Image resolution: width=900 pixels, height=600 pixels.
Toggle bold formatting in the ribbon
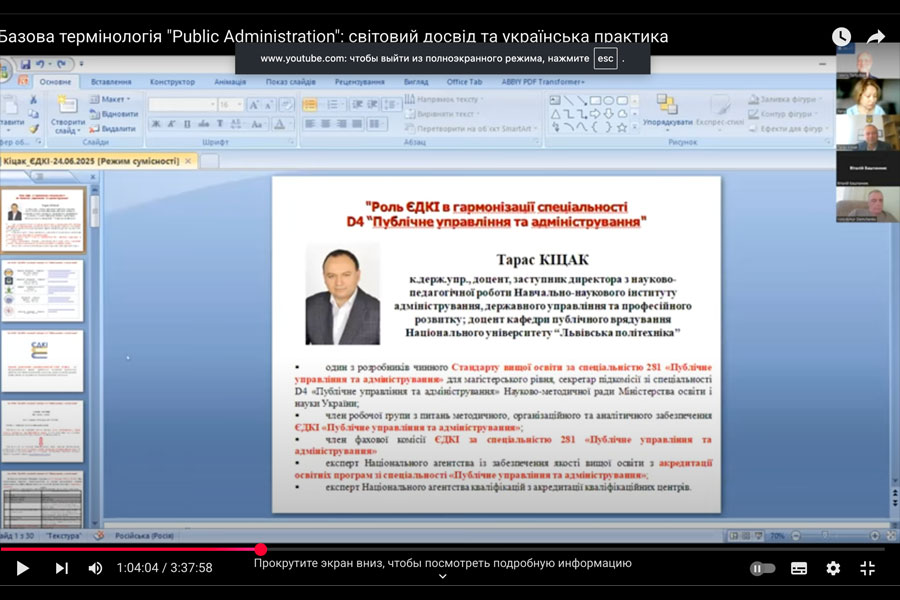pos(156,125)
